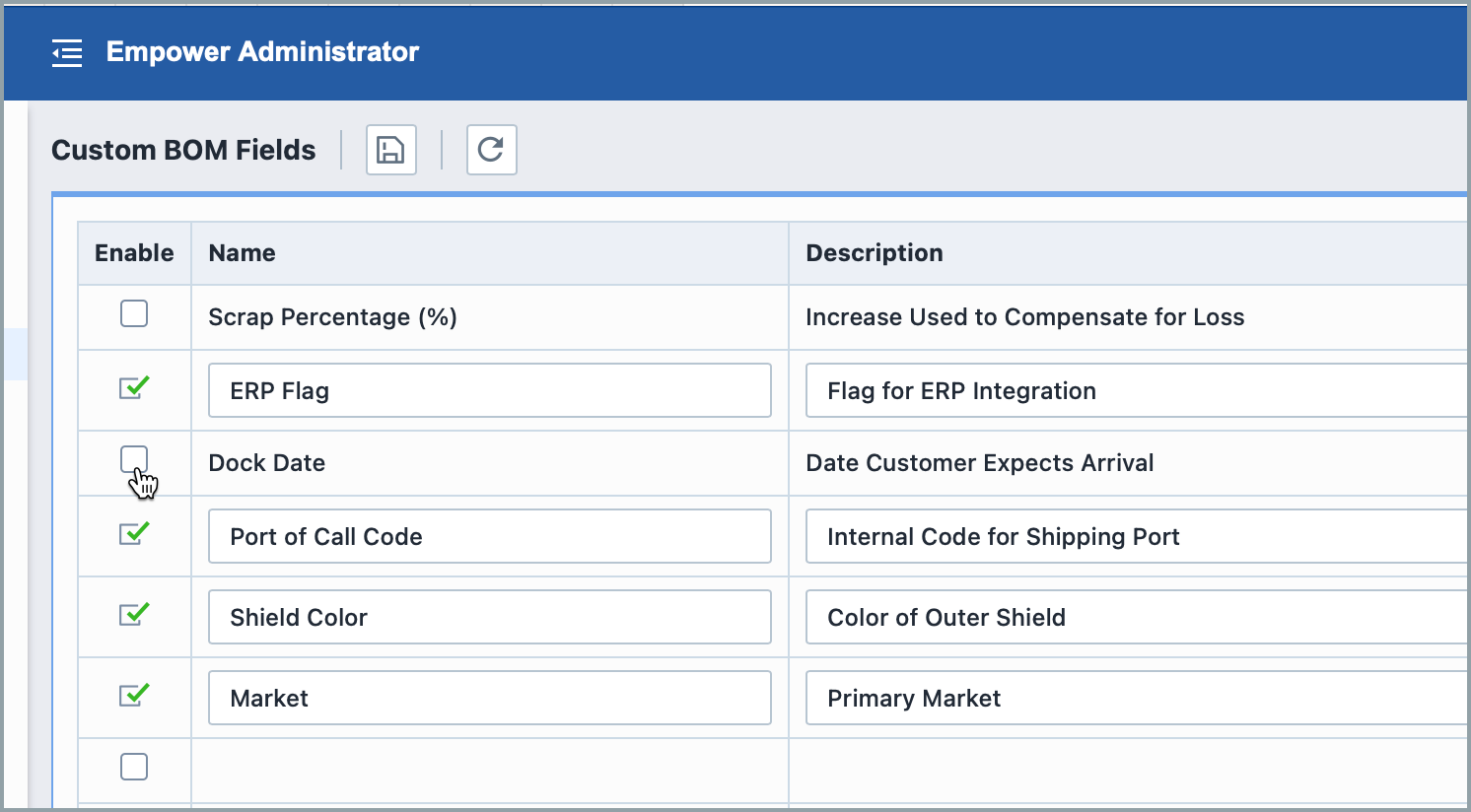Screen dimensions: 1471x812
Task: Select the Dock Date name text
Action: [266, 463]
